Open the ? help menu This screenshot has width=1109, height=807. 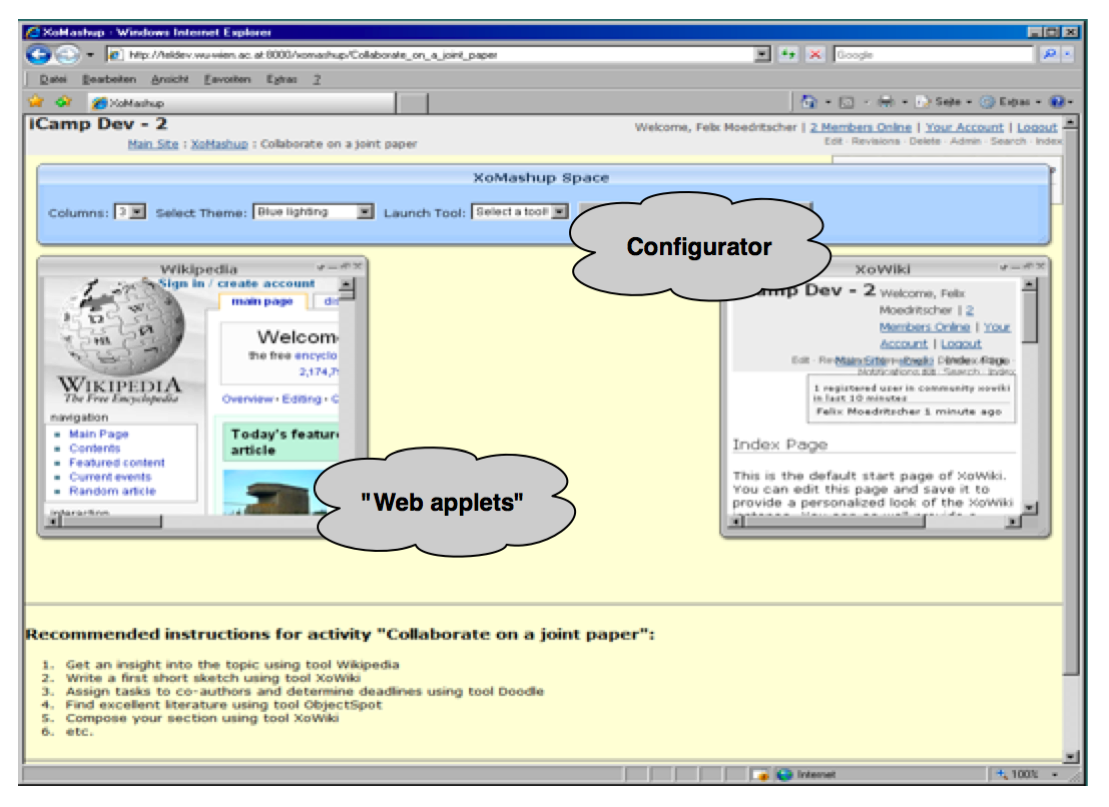(x=317, y=79)
